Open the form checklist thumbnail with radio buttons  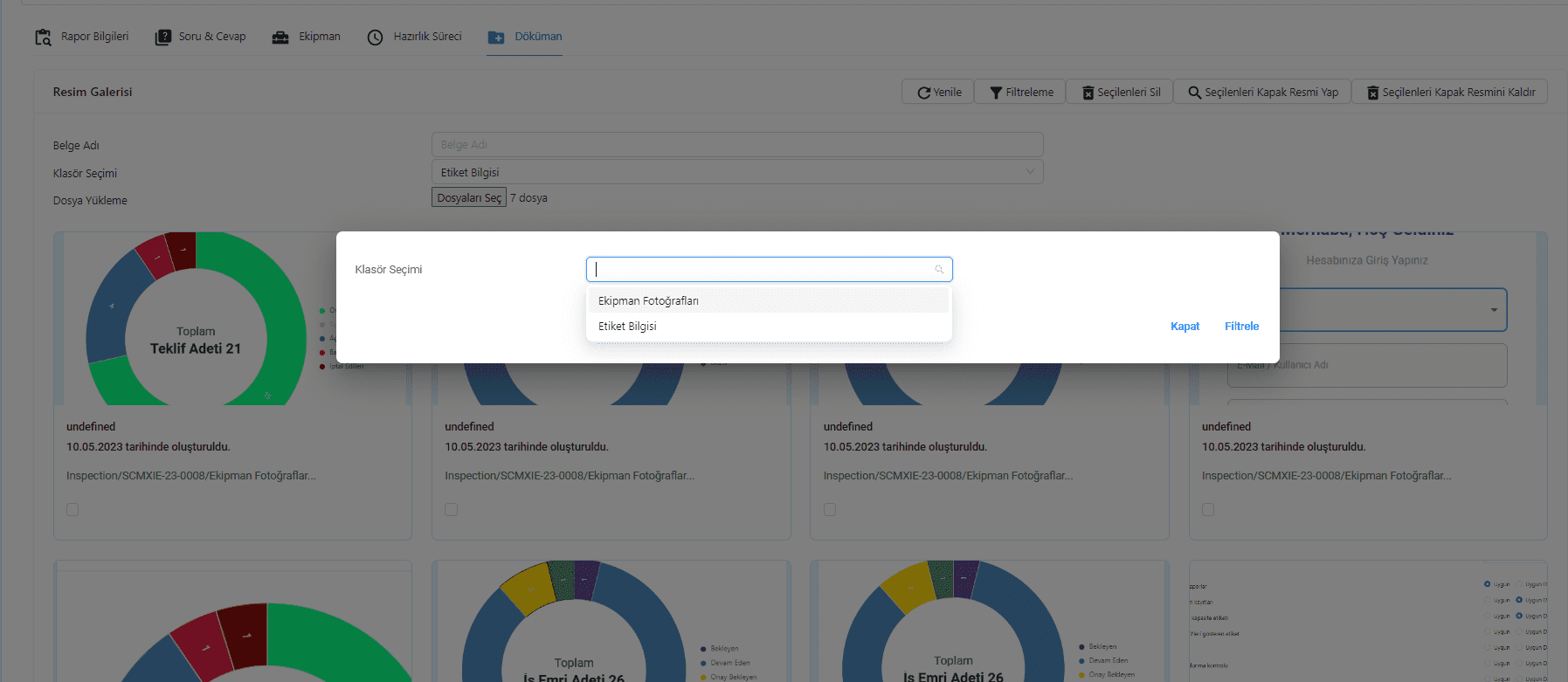(1368, 621)
